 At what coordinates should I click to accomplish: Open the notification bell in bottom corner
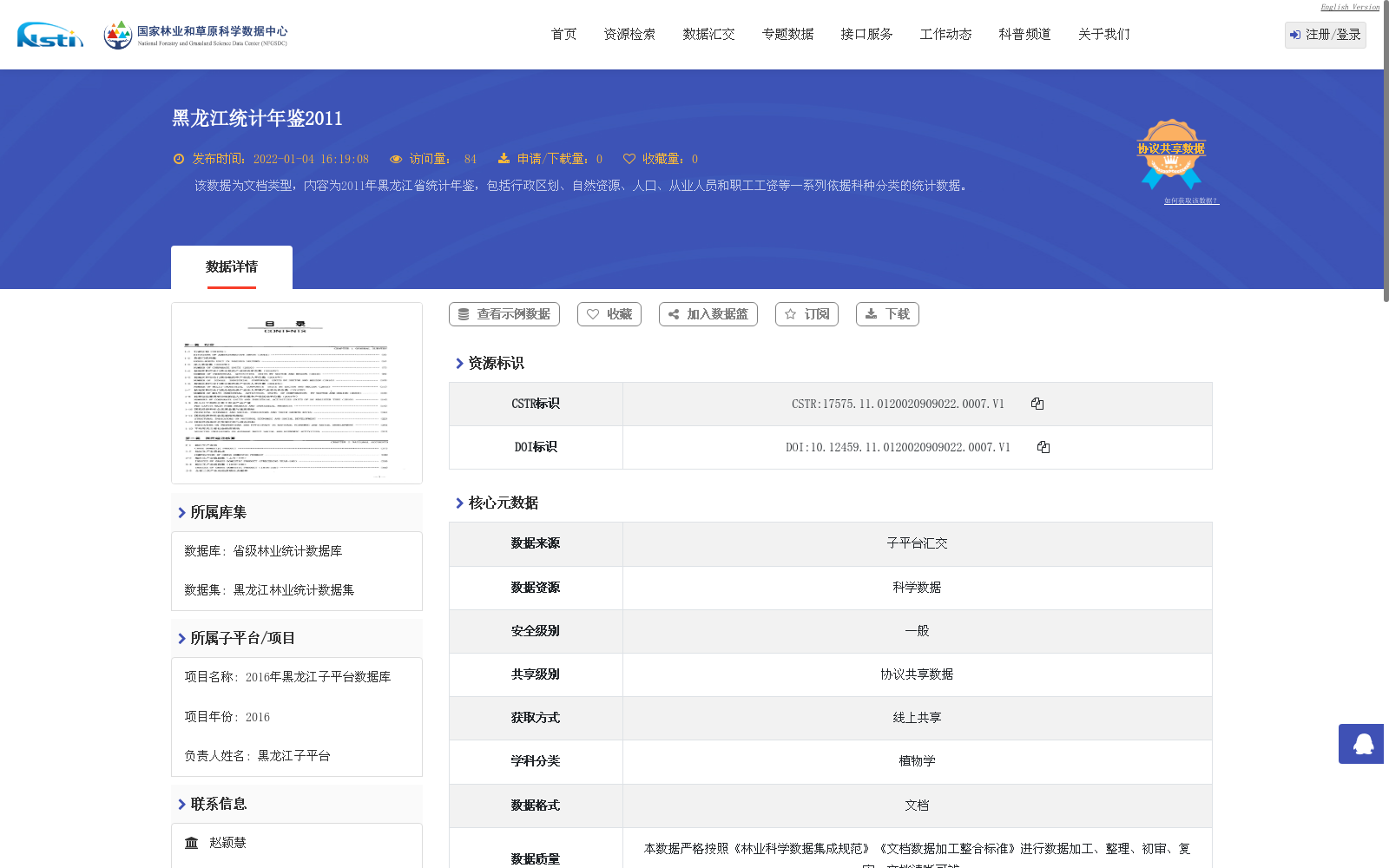coord(1361,744)
